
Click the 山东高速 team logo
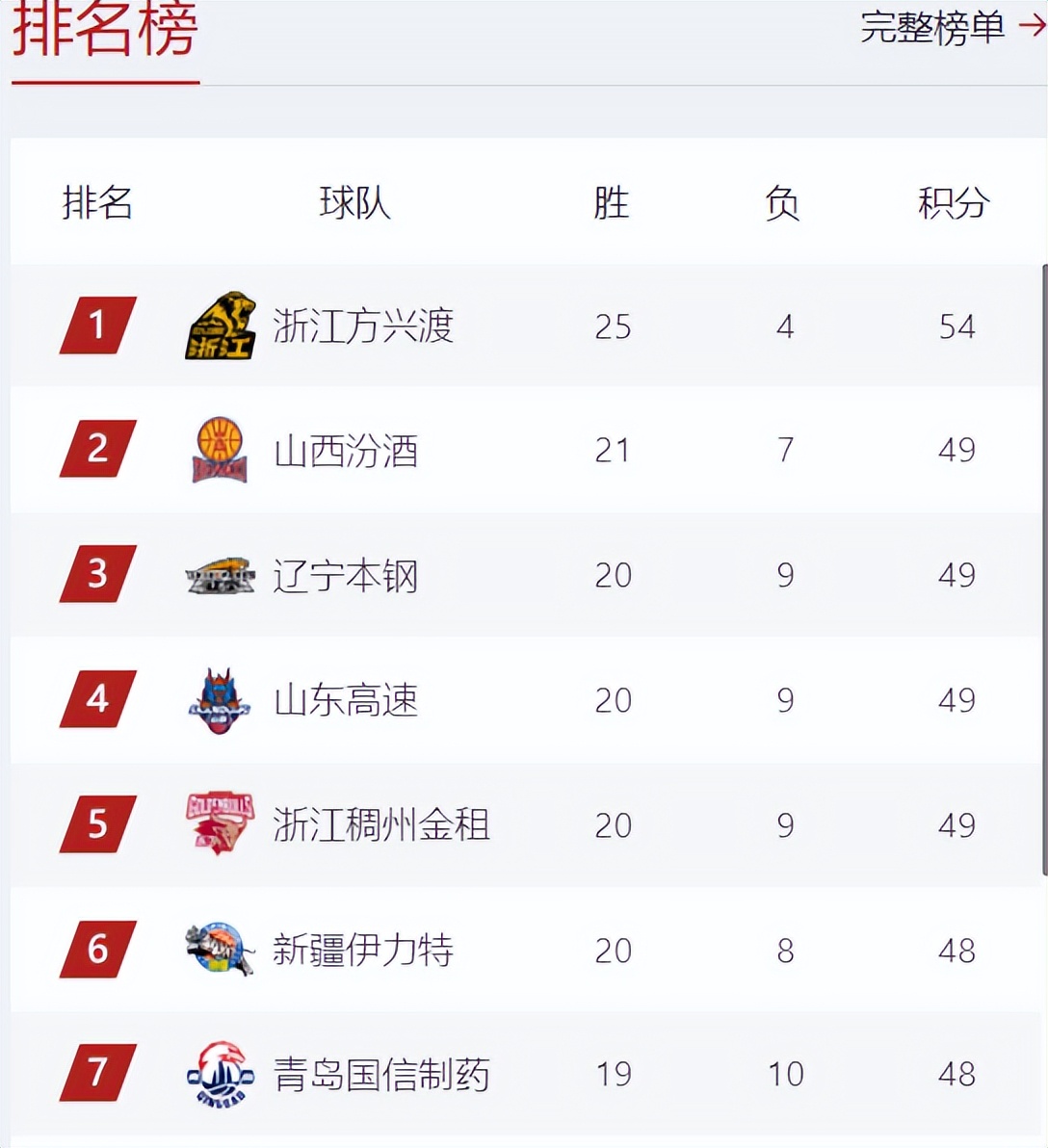pos(220,700)
